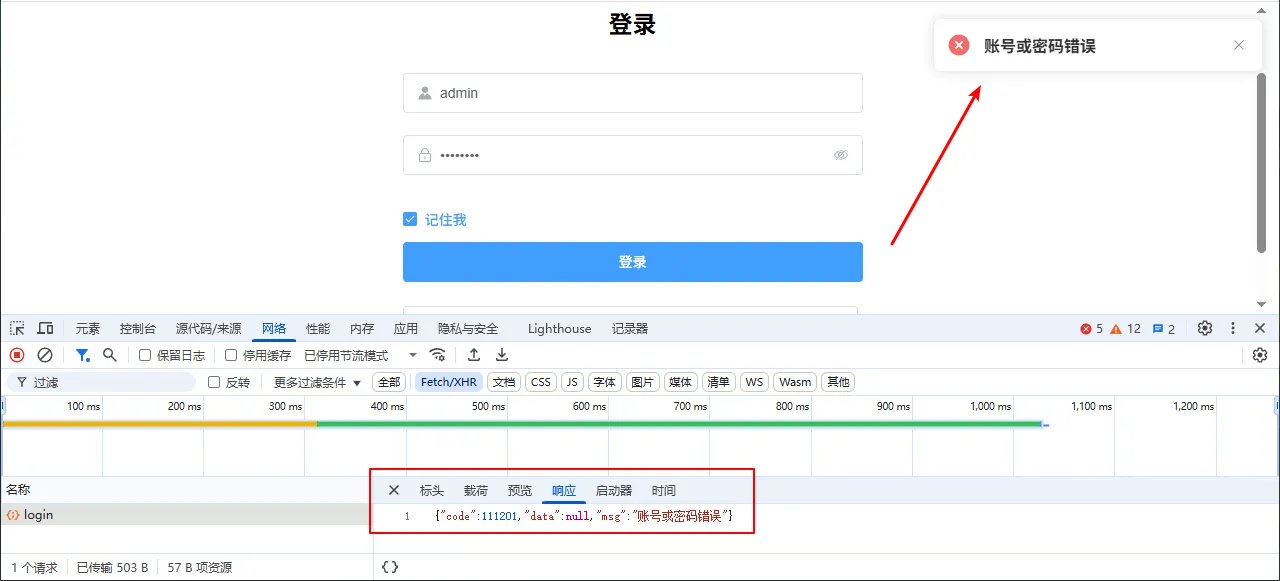Select the inspect element picker icon
The image size is (1280, 581).
coord(17,328)
